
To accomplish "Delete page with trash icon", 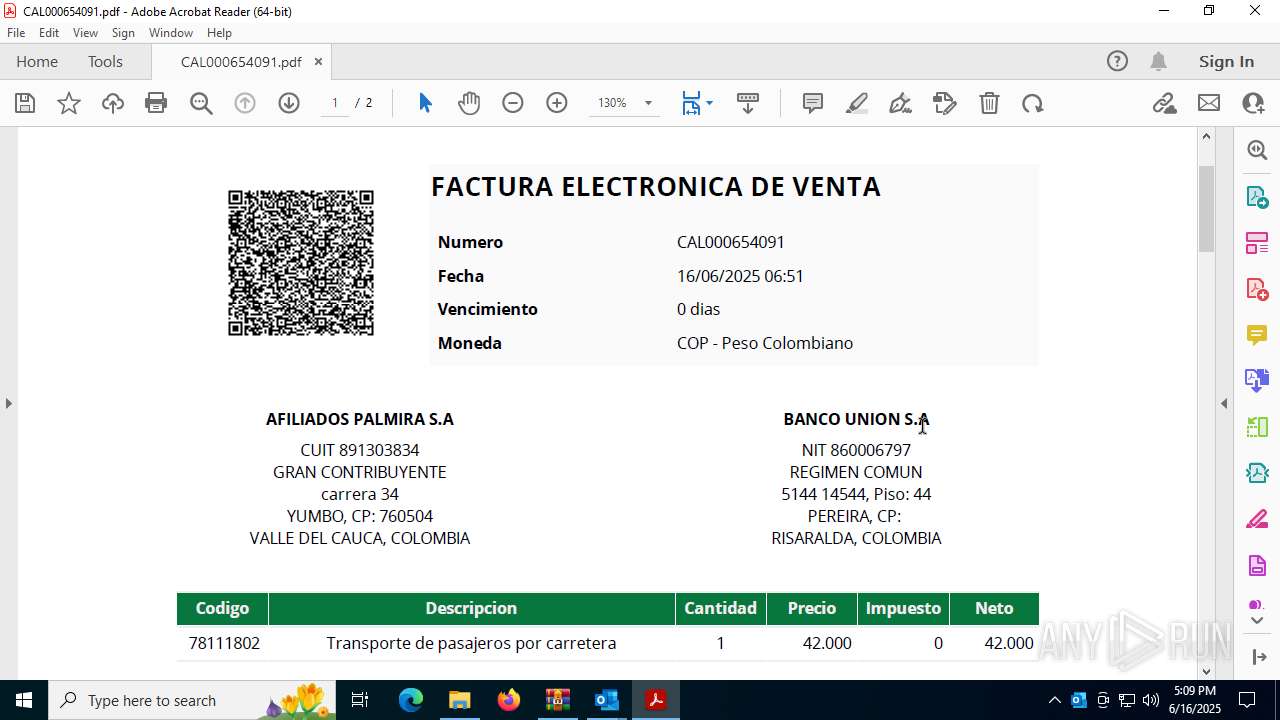I will (x=989, y=103).
